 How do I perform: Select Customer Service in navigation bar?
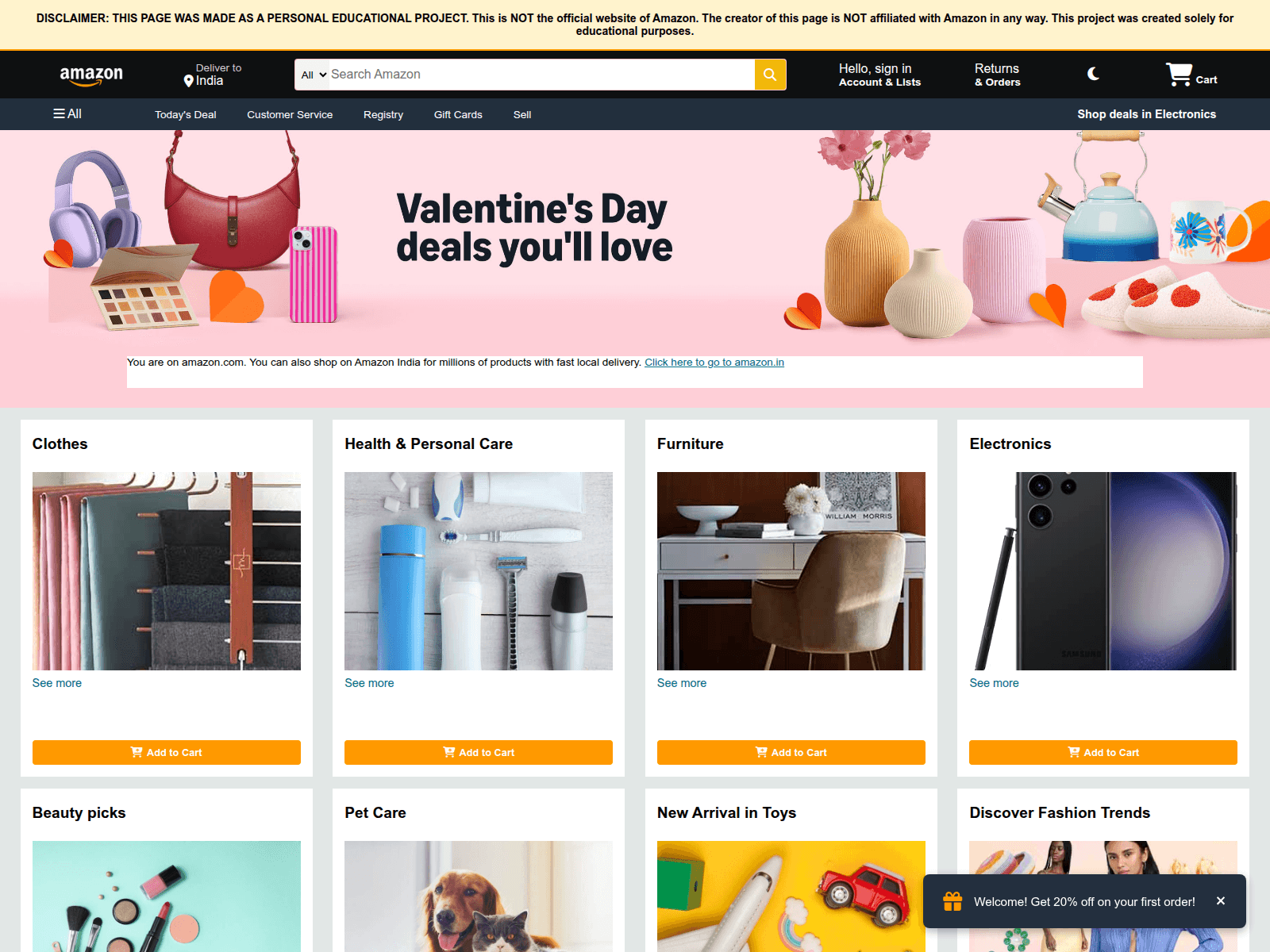[x=290, y=114]
